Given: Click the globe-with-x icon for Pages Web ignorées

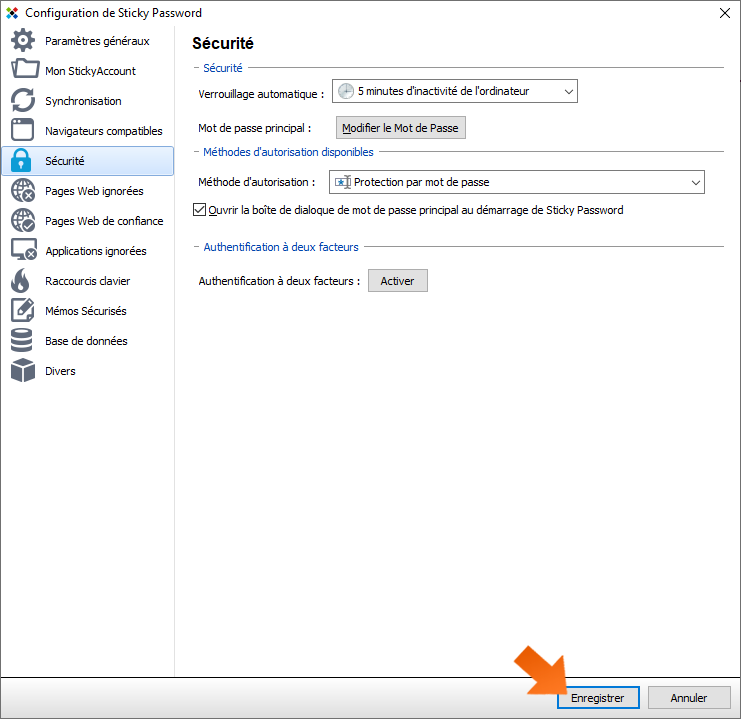Looking at the screenshot, I should point(23,191).
